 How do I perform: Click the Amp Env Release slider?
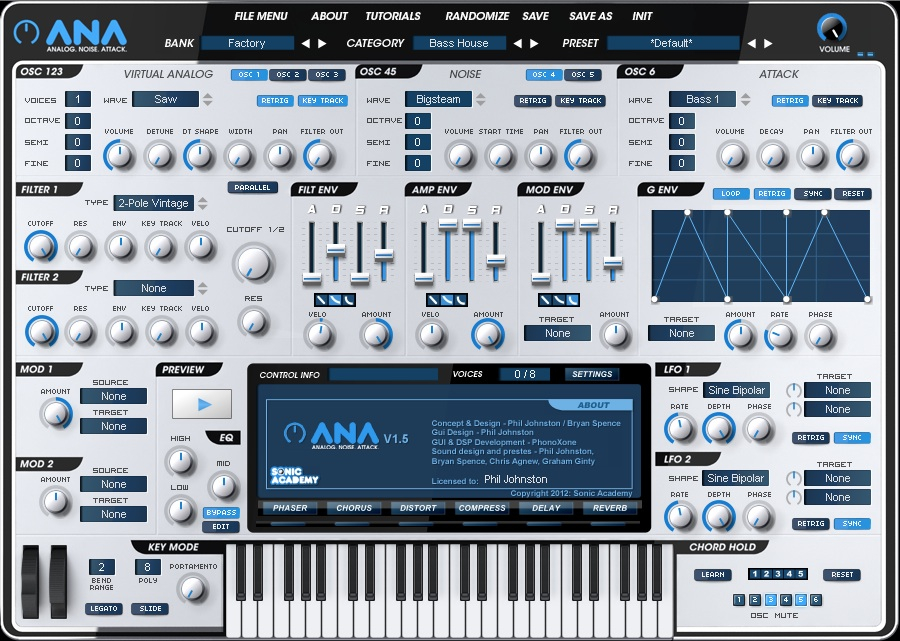coord(496,261)
